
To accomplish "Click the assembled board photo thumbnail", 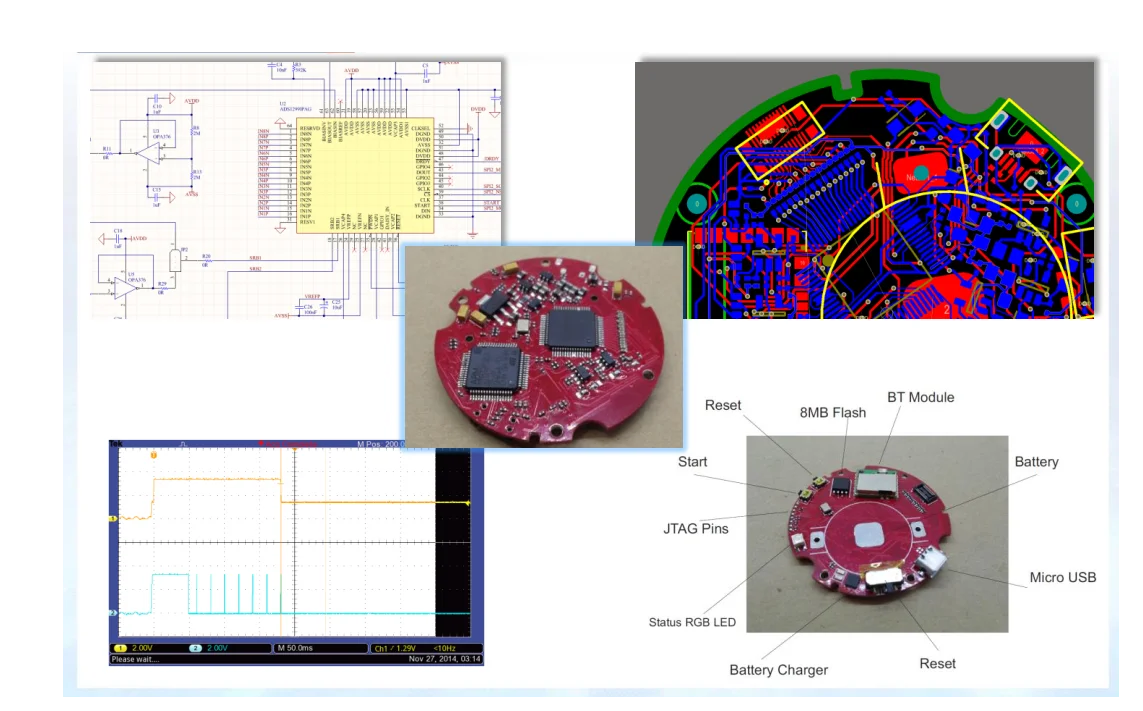I will pos(545,345).
